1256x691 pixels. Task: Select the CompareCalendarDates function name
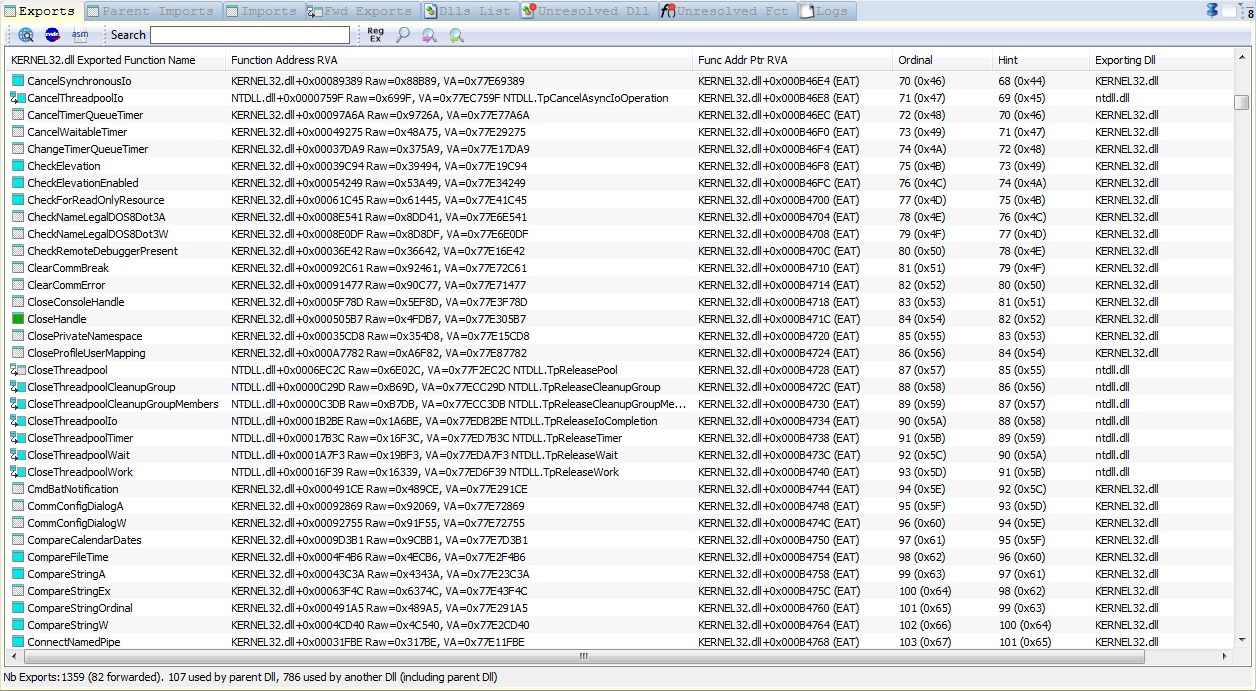(x=84, y=540)
